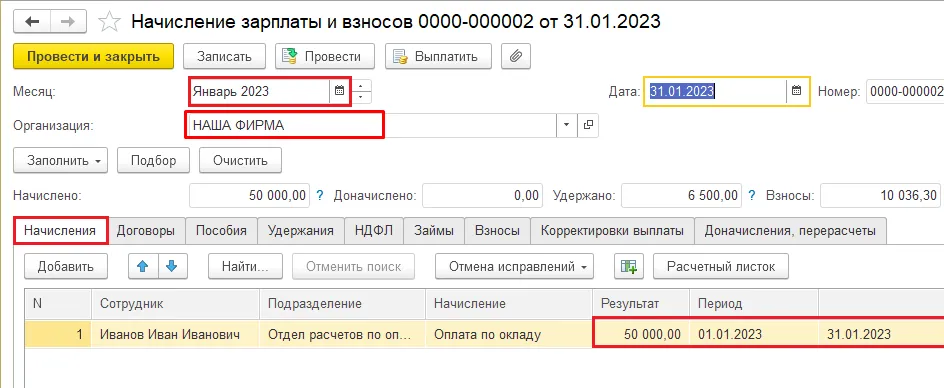Expand the Отмена исправлений dropdown

[514, 266]
